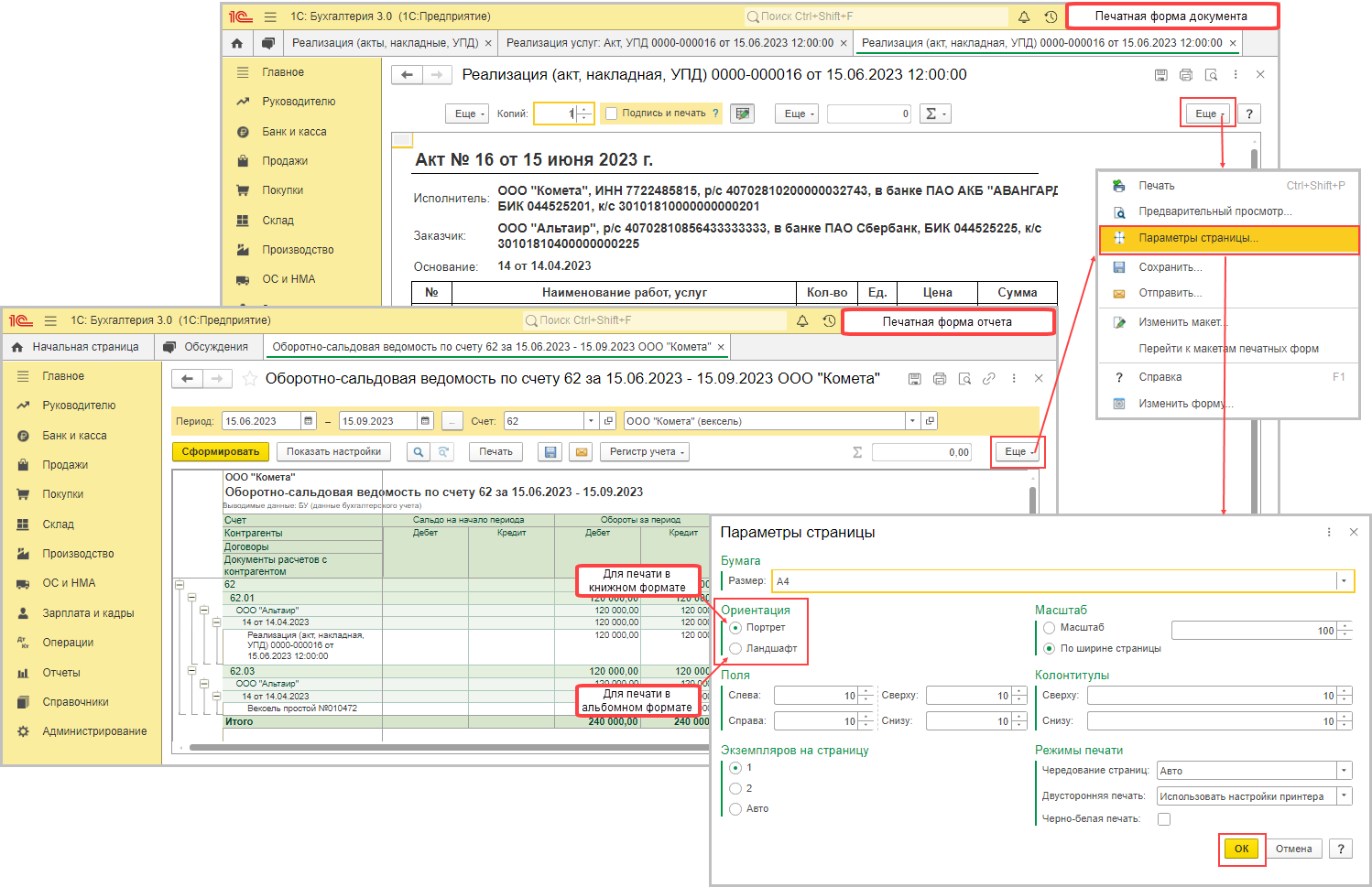Click Печать button in report command bar

(x=495, y=452)
